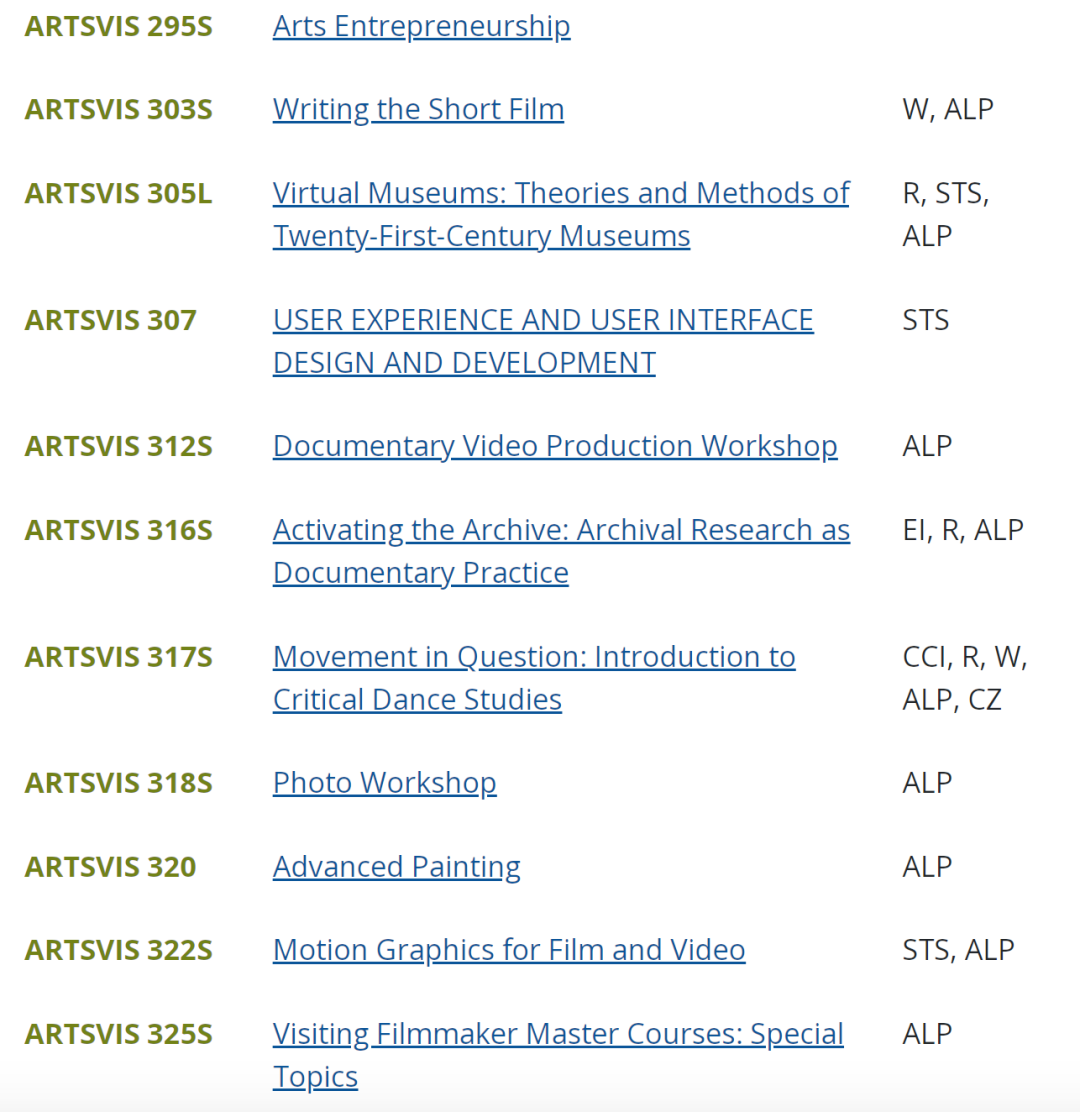Screen dimensions: 1080x1112
Task: Click the ARTSVIS 295S course code
Action: [118, 26]
